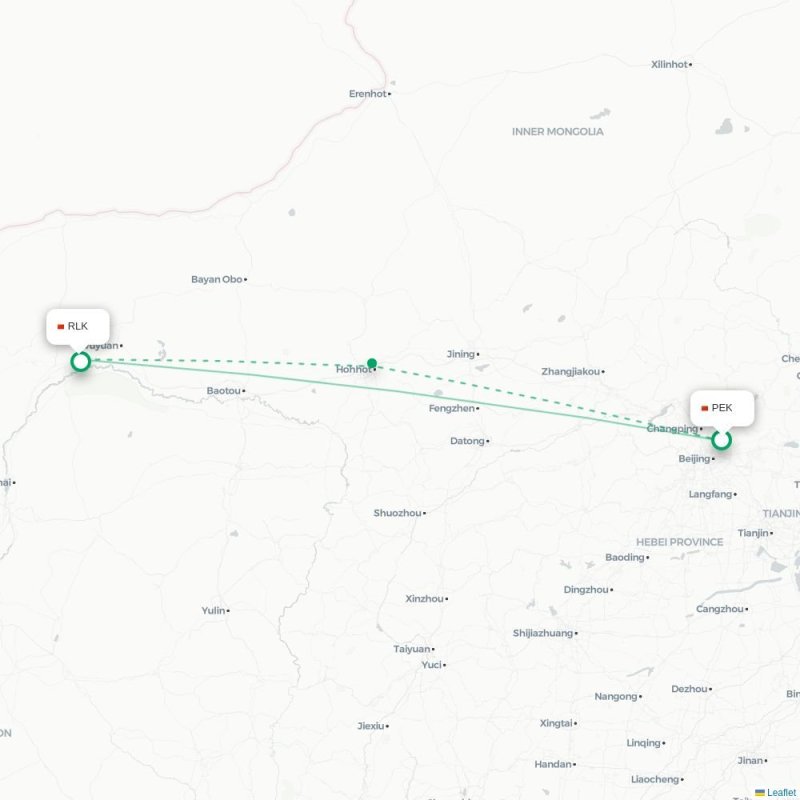Click the RLK airport circle marker
Screen dimensions: 800x800
click(x=81, y=362)
